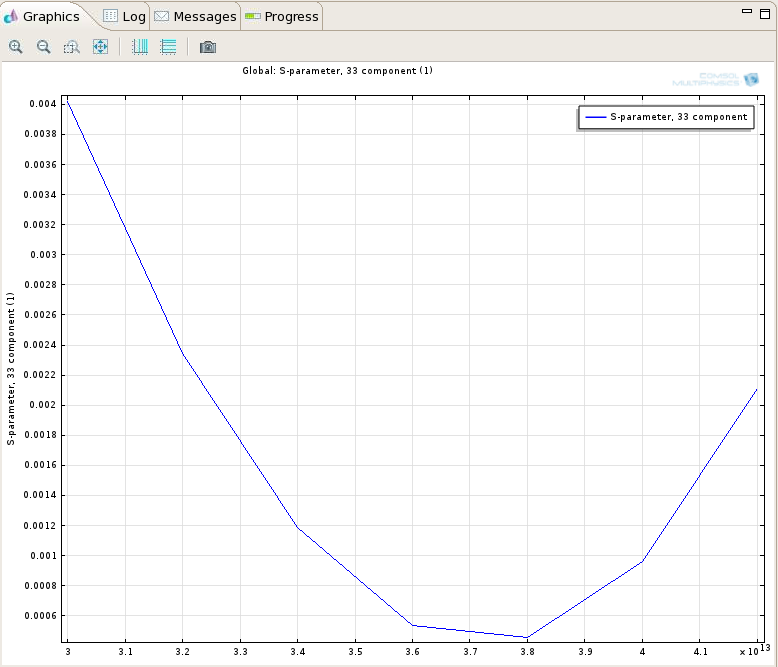The width and height of the screenshot is (778, 667).
Task: Select the vertical y-axis label text
Action: [11, 368]
